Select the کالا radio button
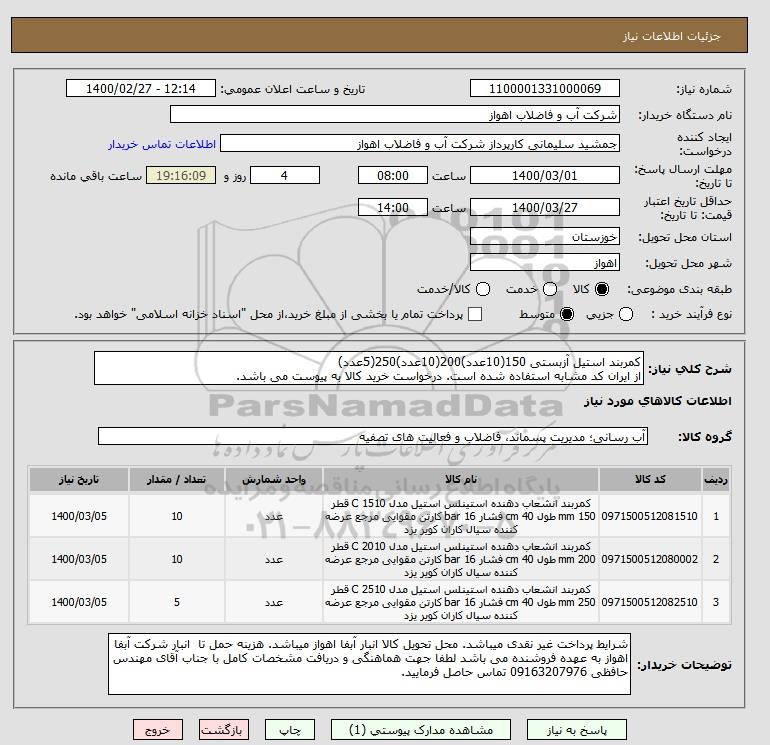The height and width of the screenshot is (745, 770). point(602,289)
